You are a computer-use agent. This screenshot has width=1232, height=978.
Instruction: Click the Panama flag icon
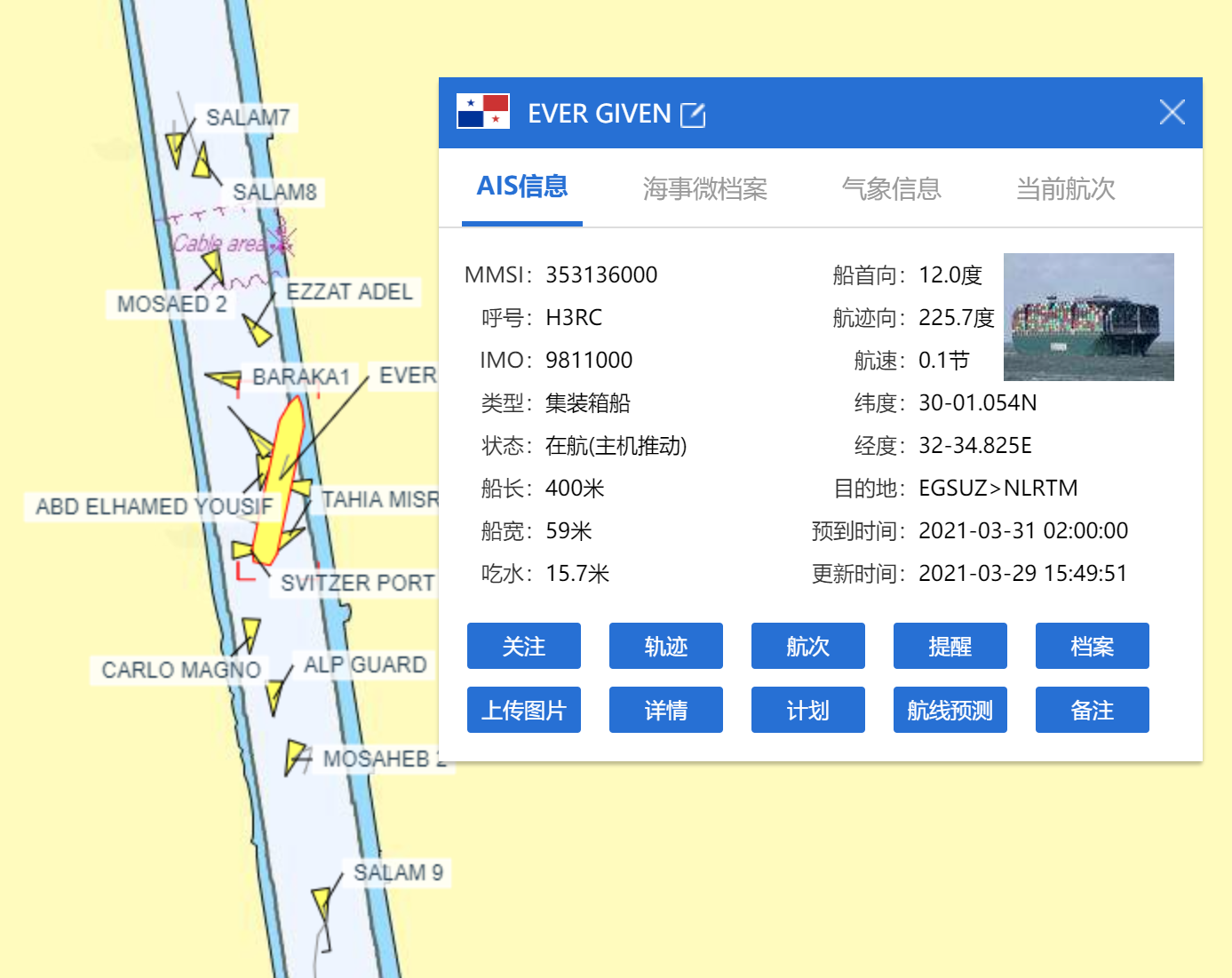point(482,112)
